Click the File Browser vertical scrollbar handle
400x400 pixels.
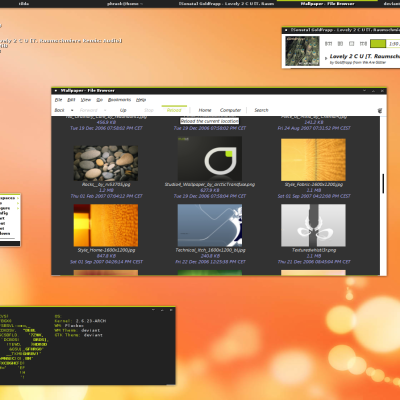pyautogui.click(x=383, y=183)
